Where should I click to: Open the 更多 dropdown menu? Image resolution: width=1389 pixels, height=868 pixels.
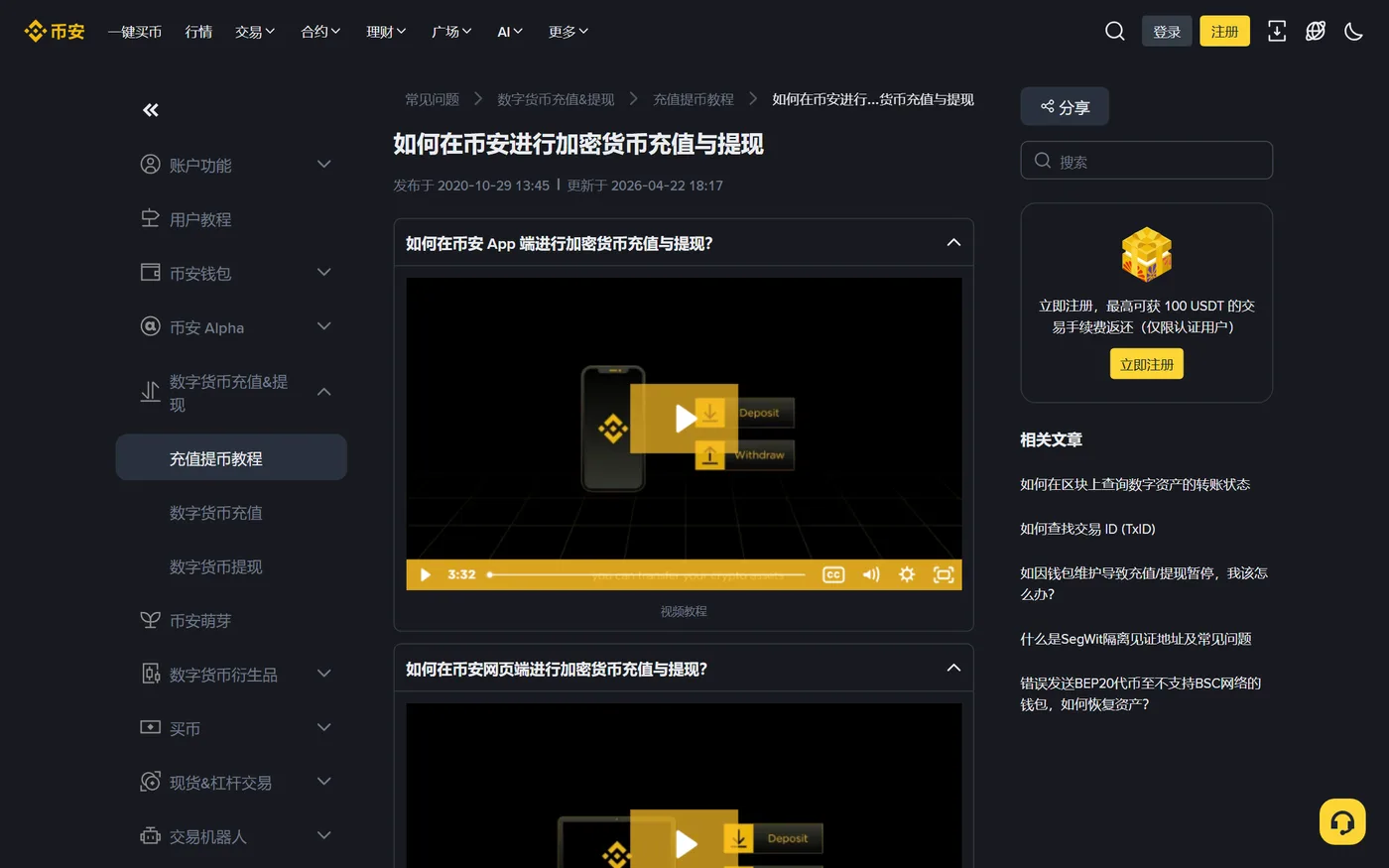[x=568, y=32]
